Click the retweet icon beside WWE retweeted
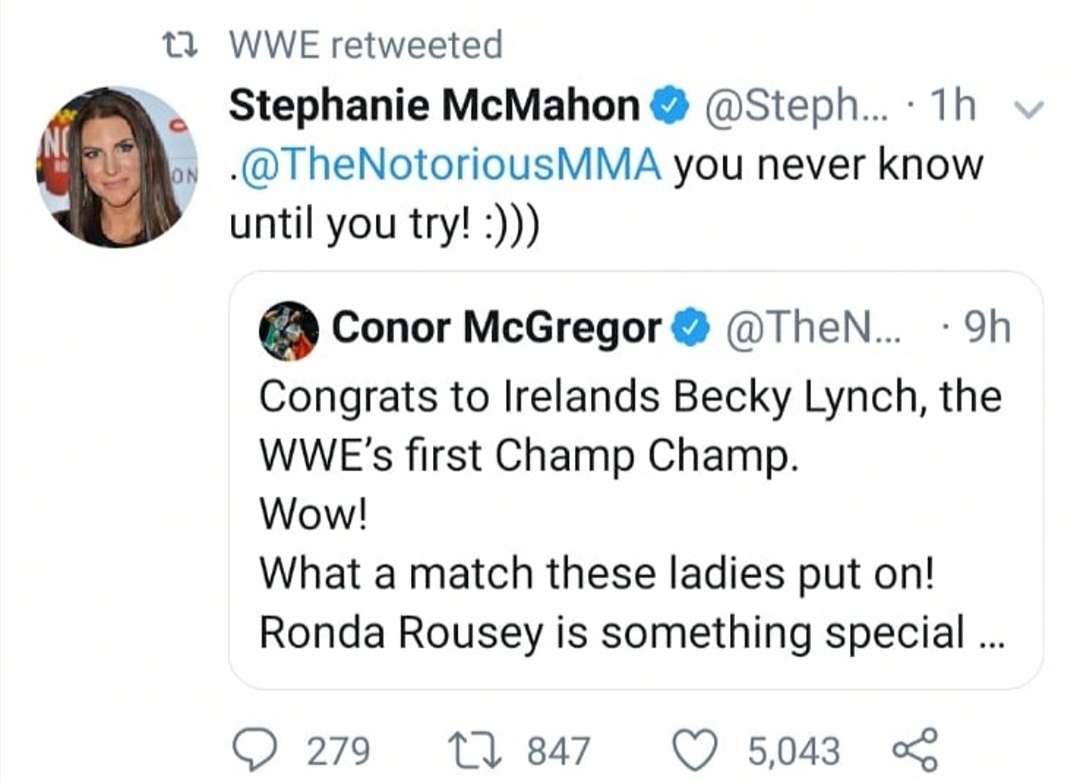1080x783 pixels. tap(183, 46)
